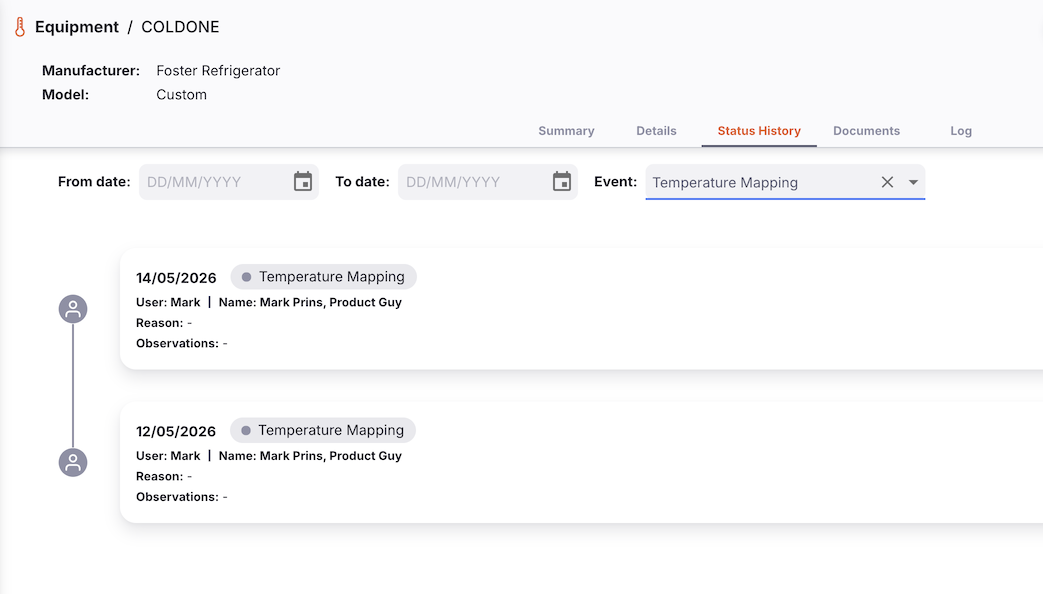Click the Manufacturer label

point(91,71)
